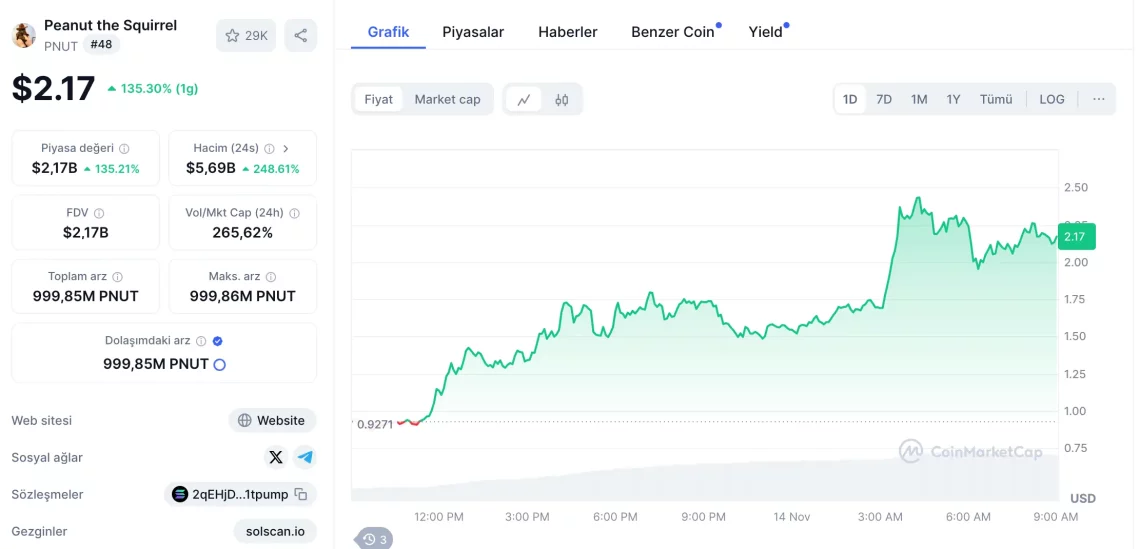Open the chart events badge showing 3
Image resolution: width=1140 pixels, height=549 pixels.
pos(375,539)
